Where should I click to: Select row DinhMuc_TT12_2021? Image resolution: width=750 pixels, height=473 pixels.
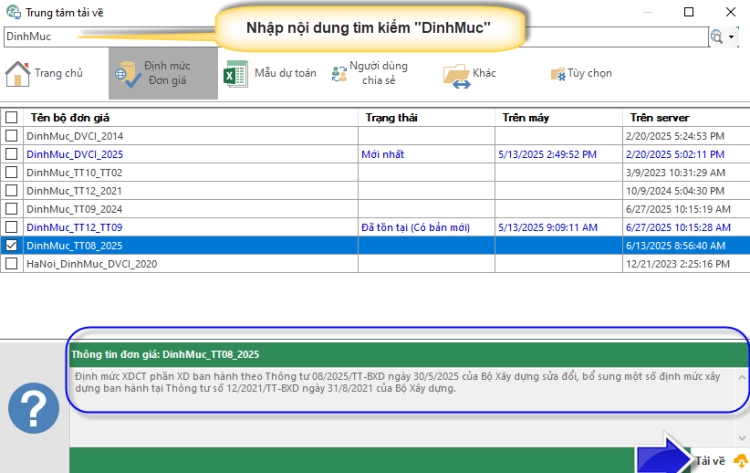coord(74,191)
